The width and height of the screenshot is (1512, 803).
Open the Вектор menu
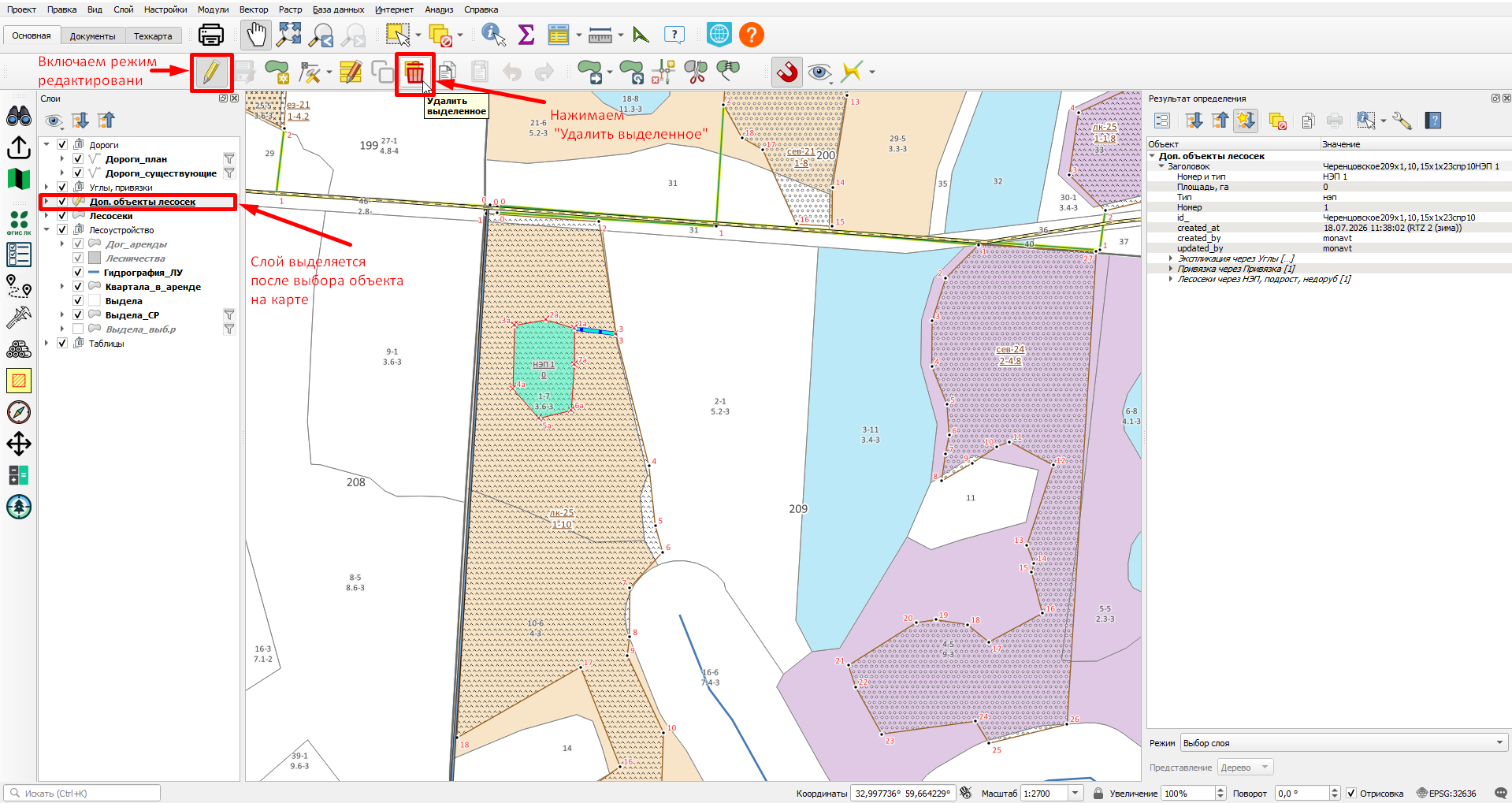(x=254, y=9)
